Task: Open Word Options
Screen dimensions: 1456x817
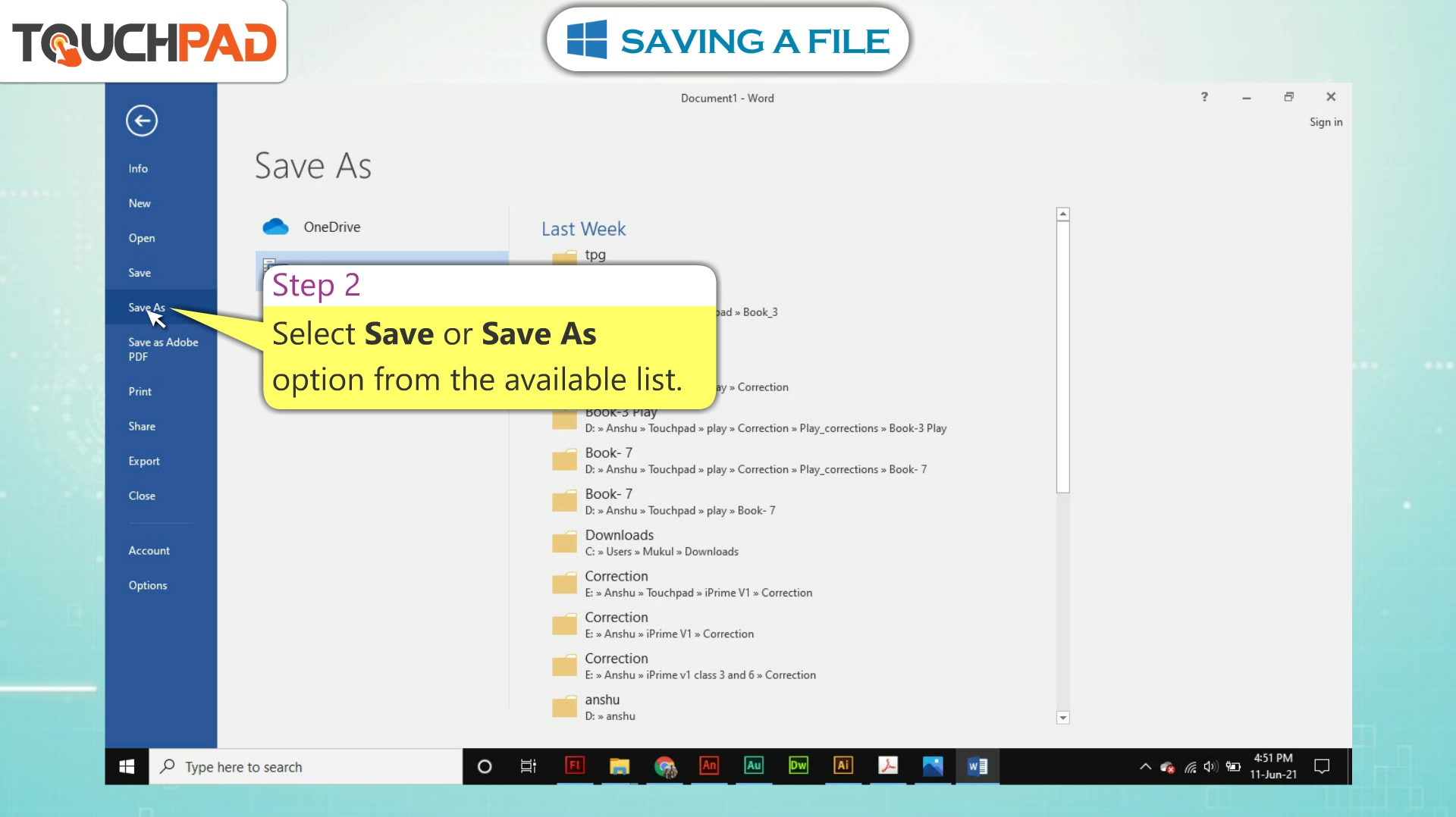Action: click(x=148, y=586)
